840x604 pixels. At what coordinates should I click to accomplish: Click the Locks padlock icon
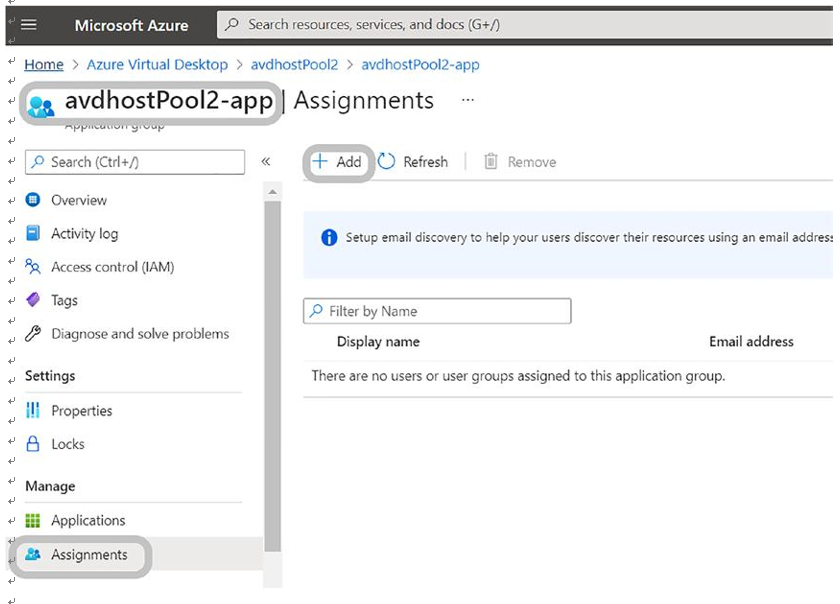[x=33, y=444]
